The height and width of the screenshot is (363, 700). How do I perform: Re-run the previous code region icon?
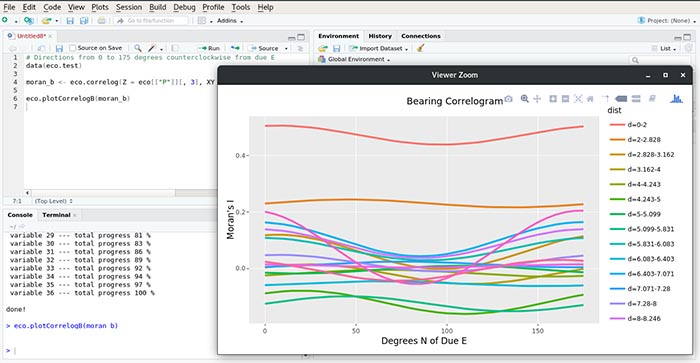coord(235,48)
